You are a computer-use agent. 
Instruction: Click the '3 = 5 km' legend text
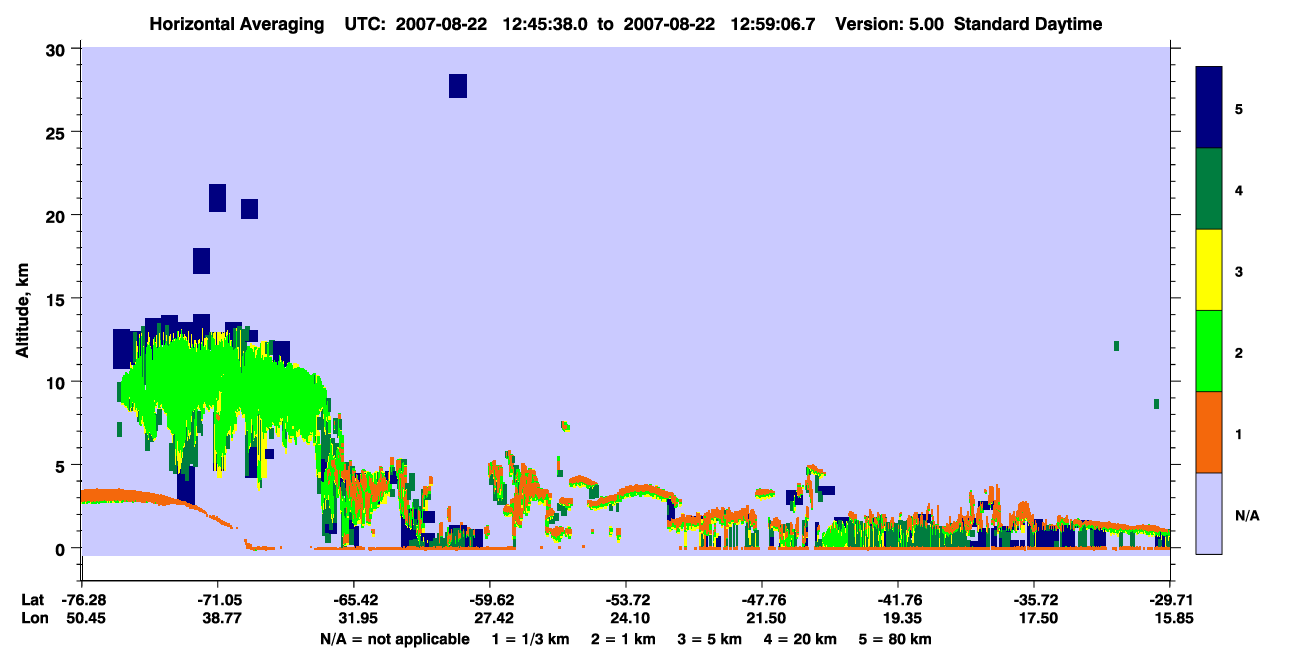pos(712,639)
